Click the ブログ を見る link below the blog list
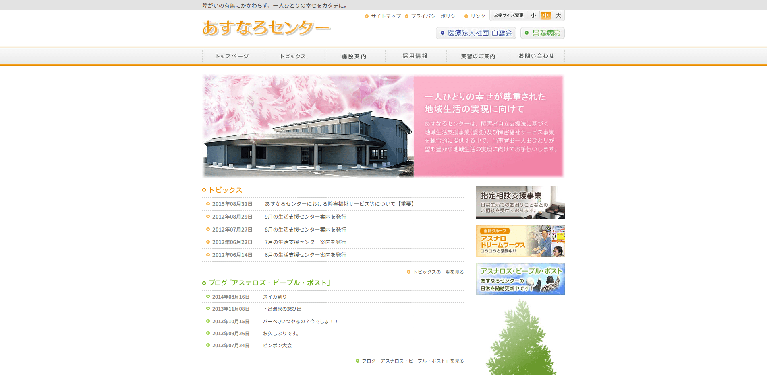The width and height of the screenshot is (767, 375). point(413,361)
